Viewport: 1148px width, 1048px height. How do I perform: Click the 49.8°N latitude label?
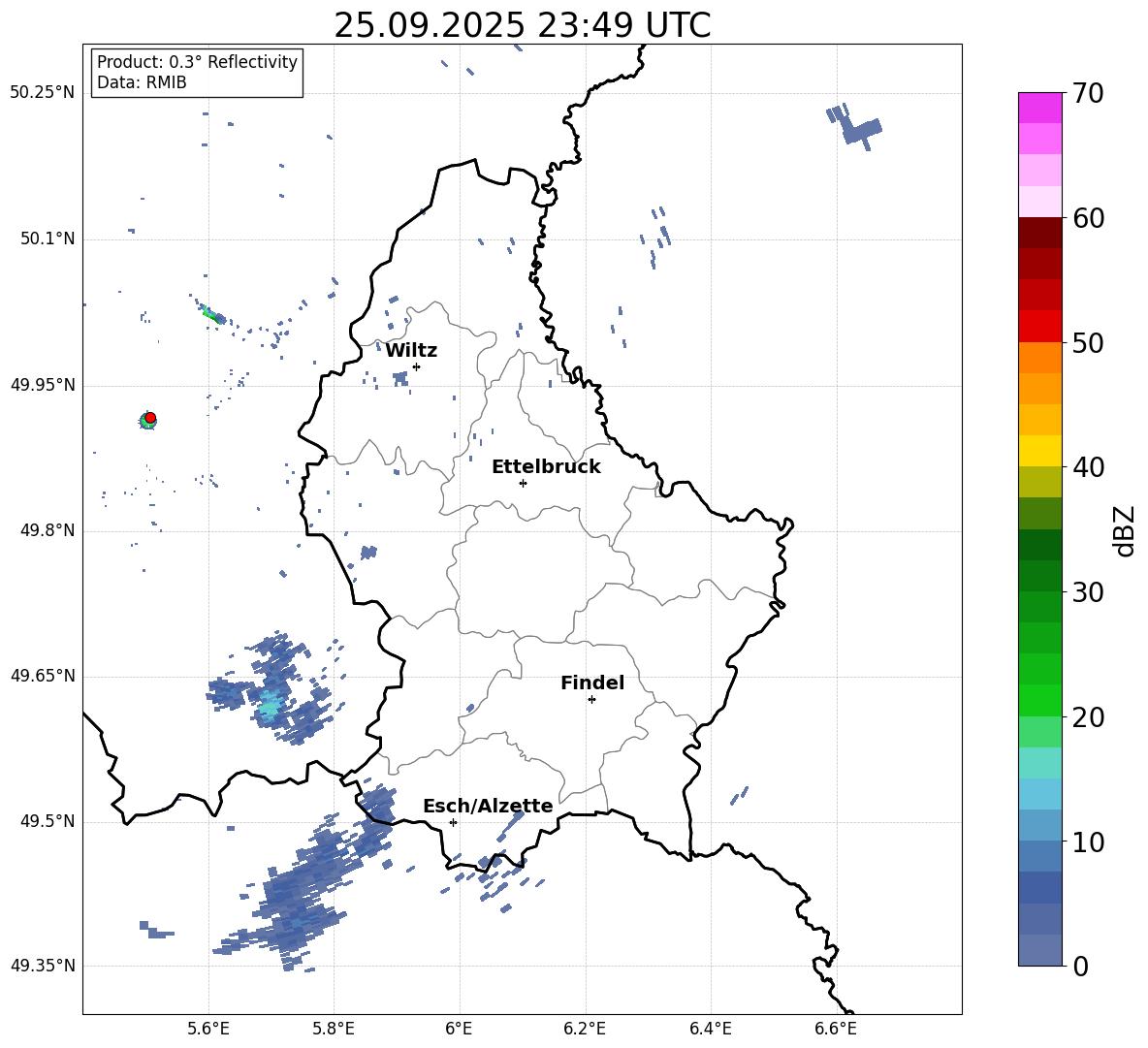pos(48,530)
